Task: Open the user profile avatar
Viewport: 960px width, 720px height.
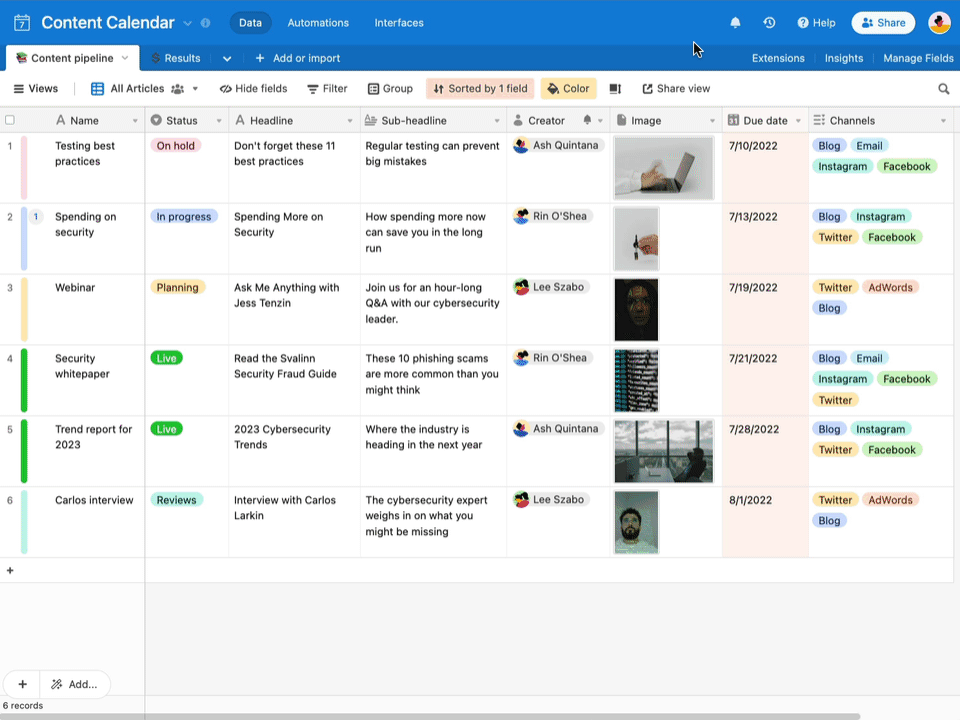Action: pos(939,23)
